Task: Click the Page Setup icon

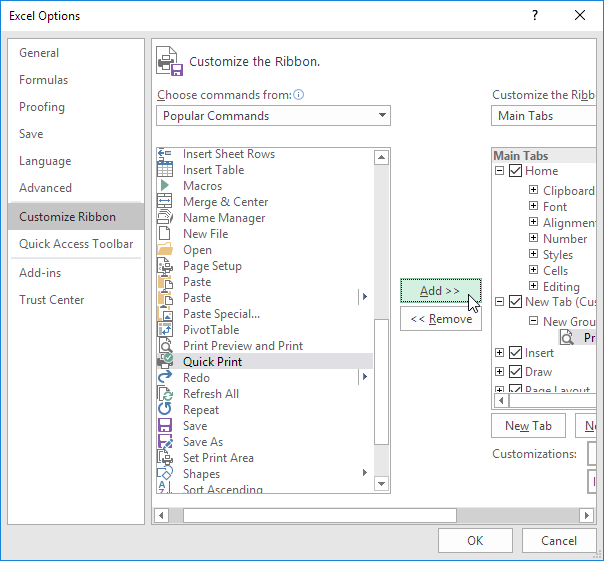Action: pos(165,266)
